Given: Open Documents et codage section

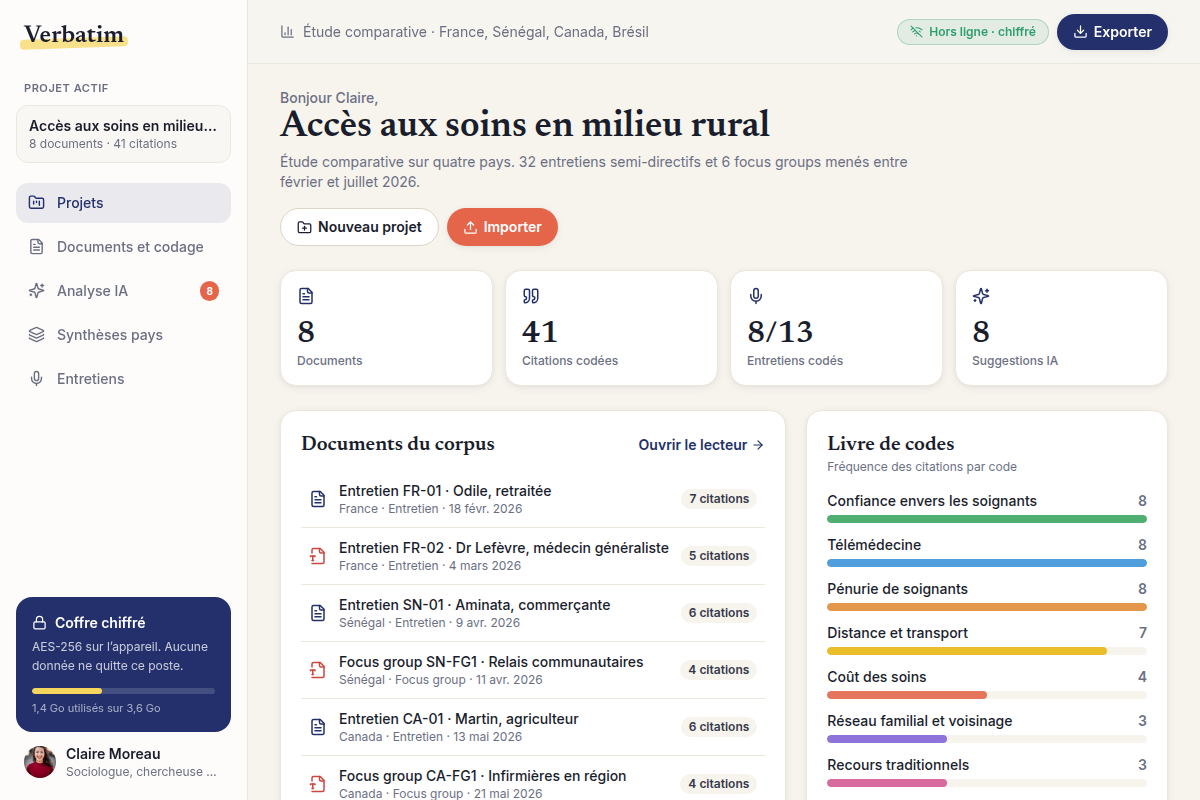Looking at the screenshot, I should click(123, 247).
